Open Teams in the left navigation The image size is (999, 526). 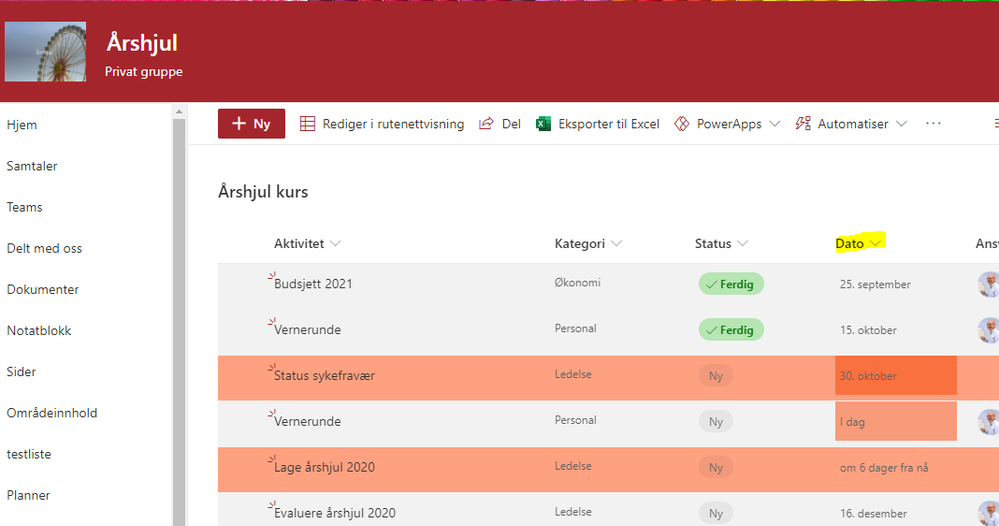(x=24, y=207)
